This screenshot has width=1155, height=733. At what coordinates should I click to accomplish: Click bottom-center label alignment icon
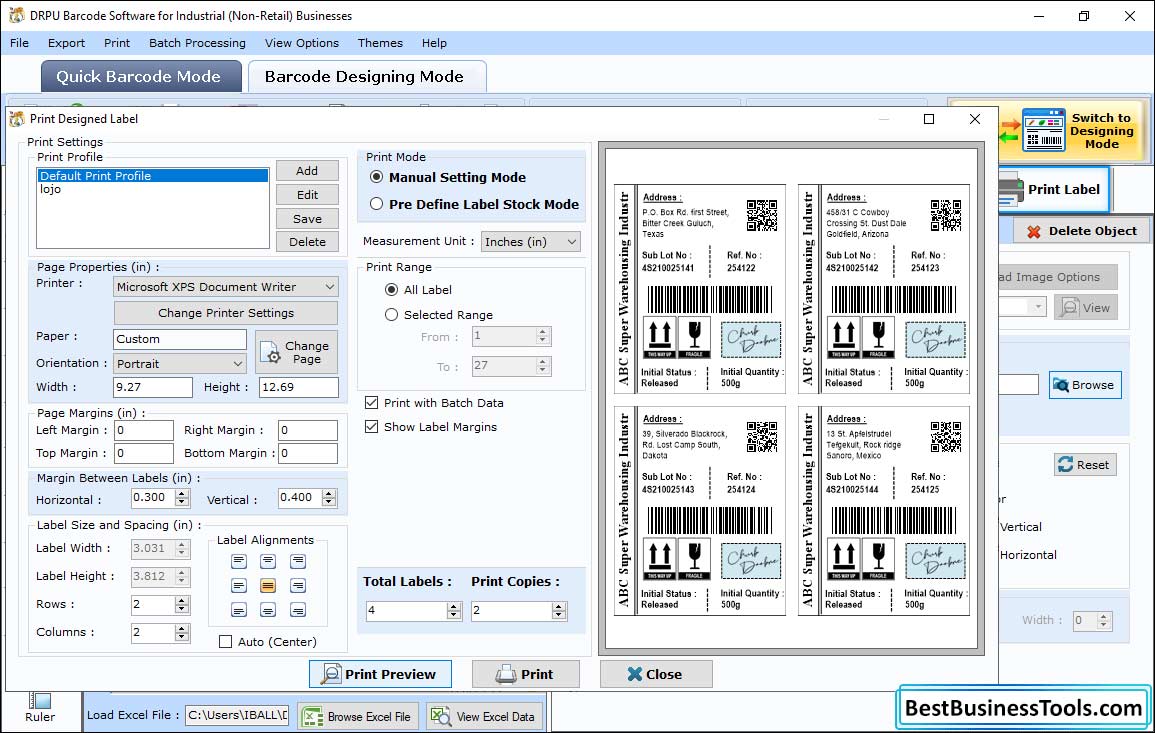[268, 611]
